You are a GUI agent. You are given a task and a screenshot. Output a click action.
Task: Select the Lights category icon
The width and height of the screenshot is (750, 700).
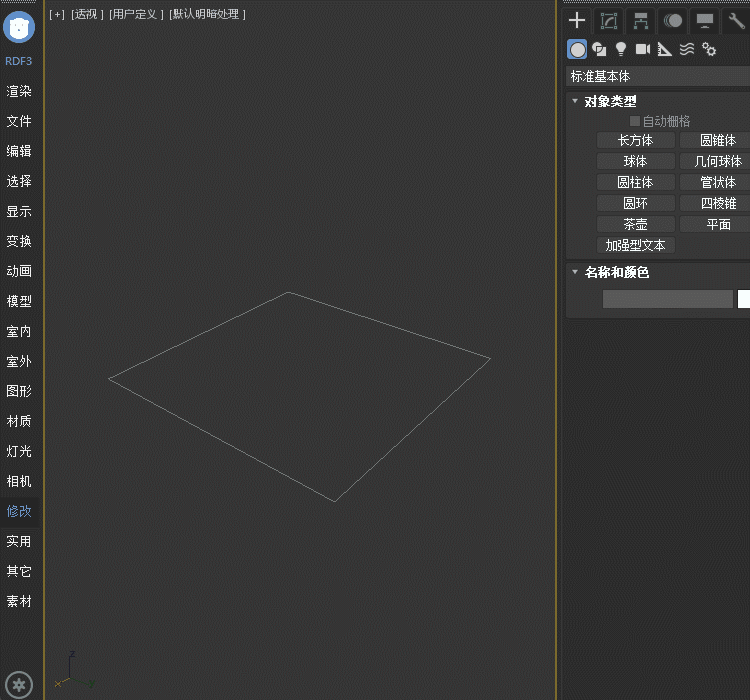621,49
